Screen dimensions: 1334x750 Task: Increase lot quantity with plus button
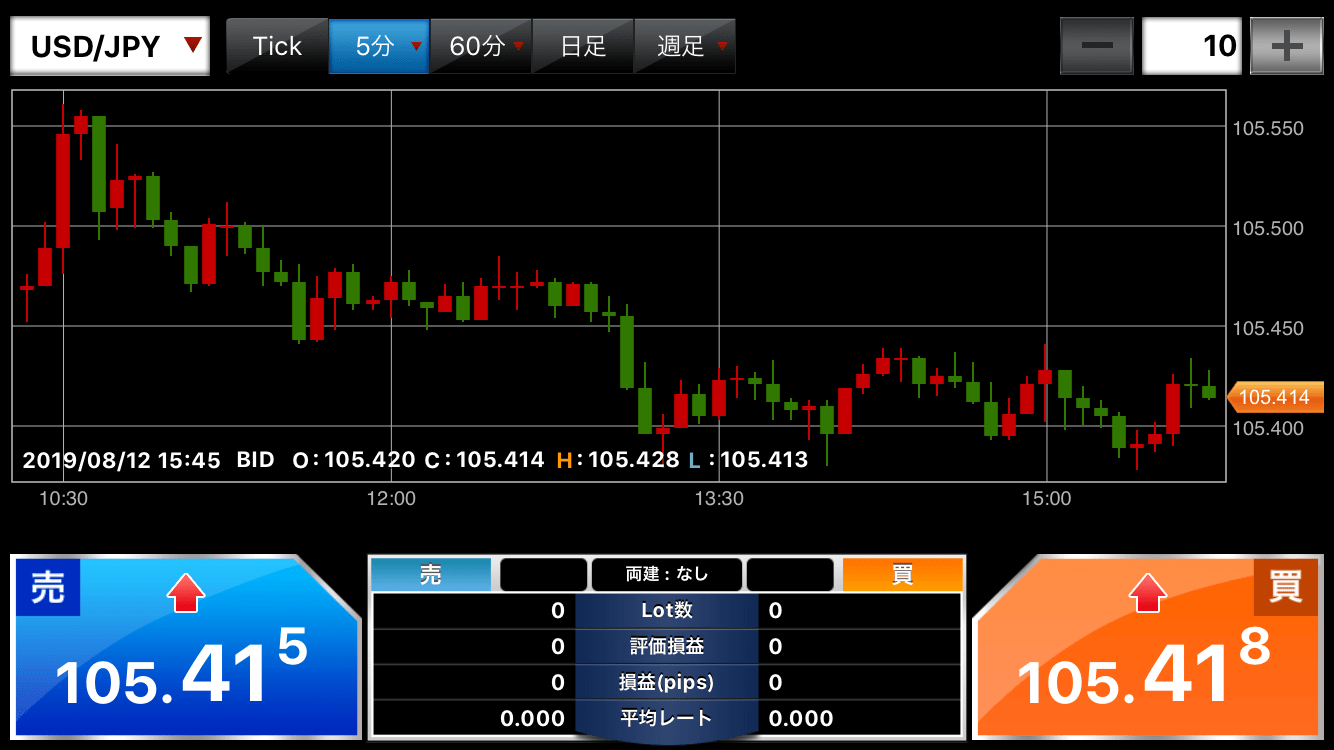(x=1286, y=46)
